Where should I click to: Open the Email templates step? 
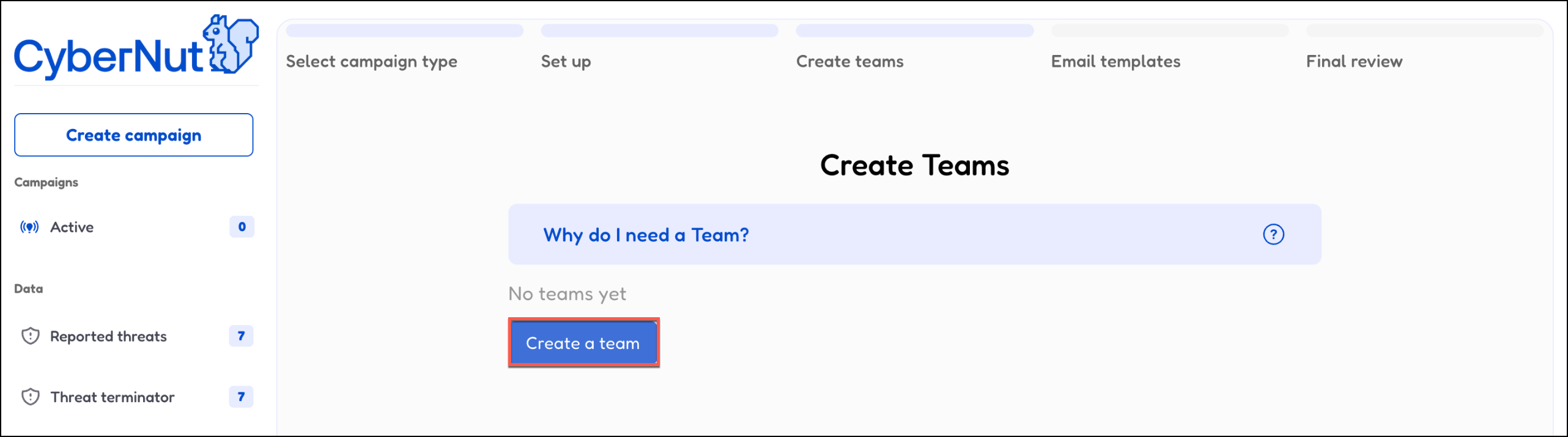click(1115, 62)
